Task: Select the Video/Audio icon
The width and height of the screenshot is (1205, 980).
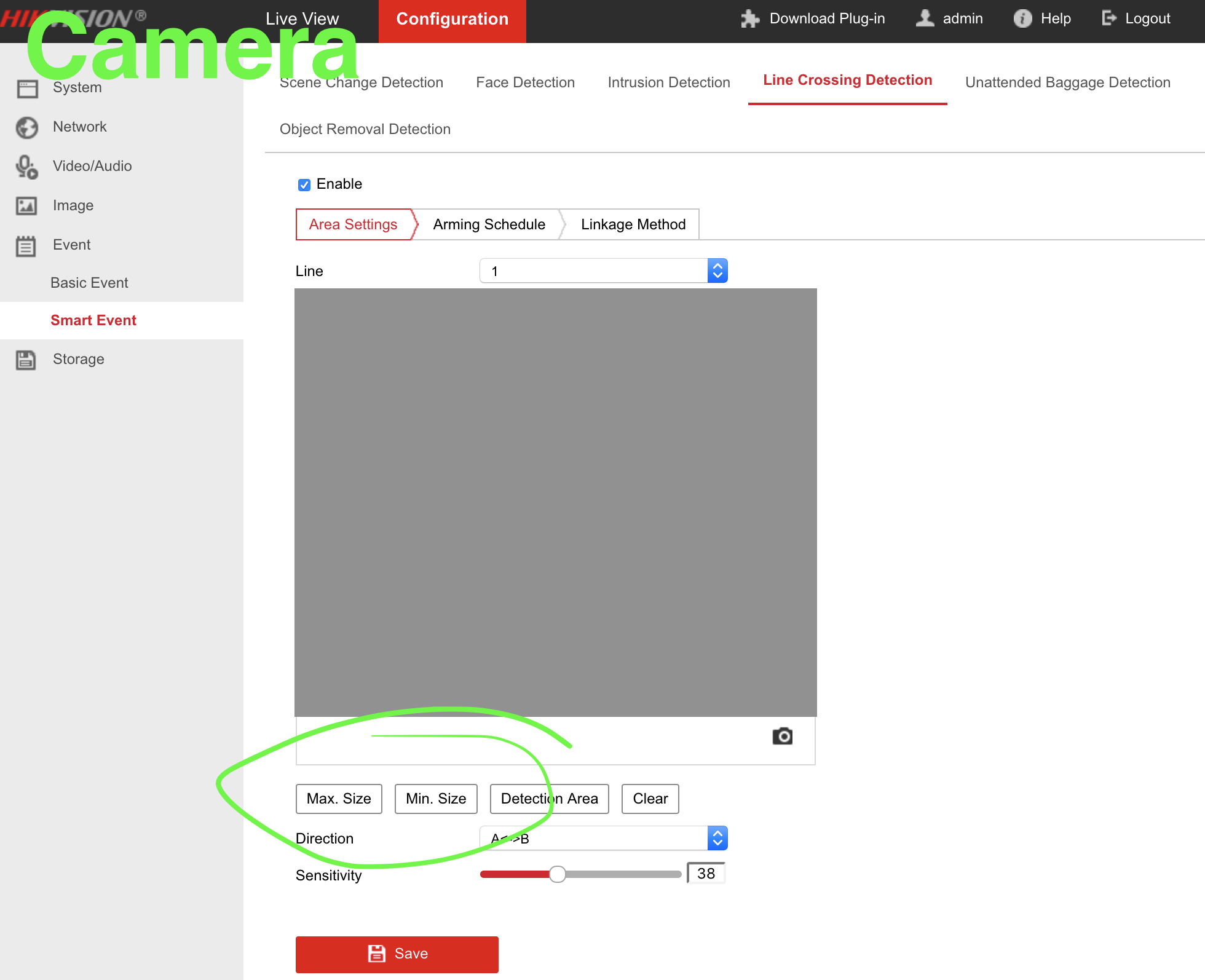Action: [26, 166]
